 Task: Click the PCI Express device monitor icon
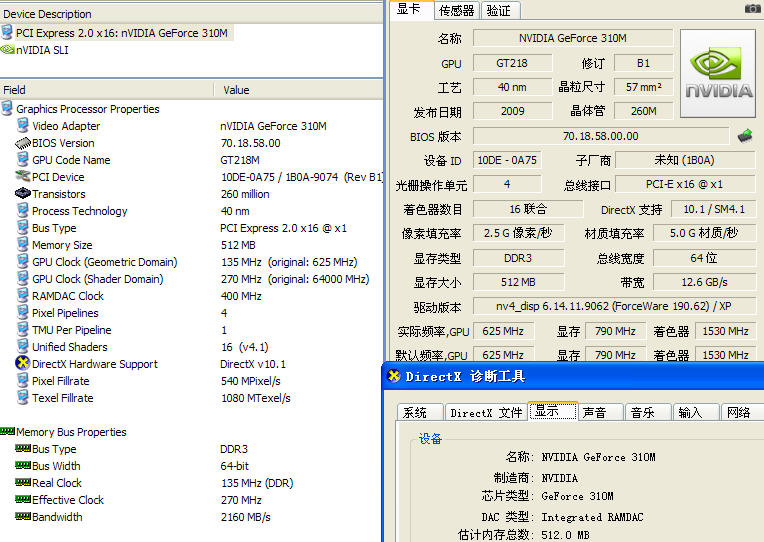pos(7,33)
